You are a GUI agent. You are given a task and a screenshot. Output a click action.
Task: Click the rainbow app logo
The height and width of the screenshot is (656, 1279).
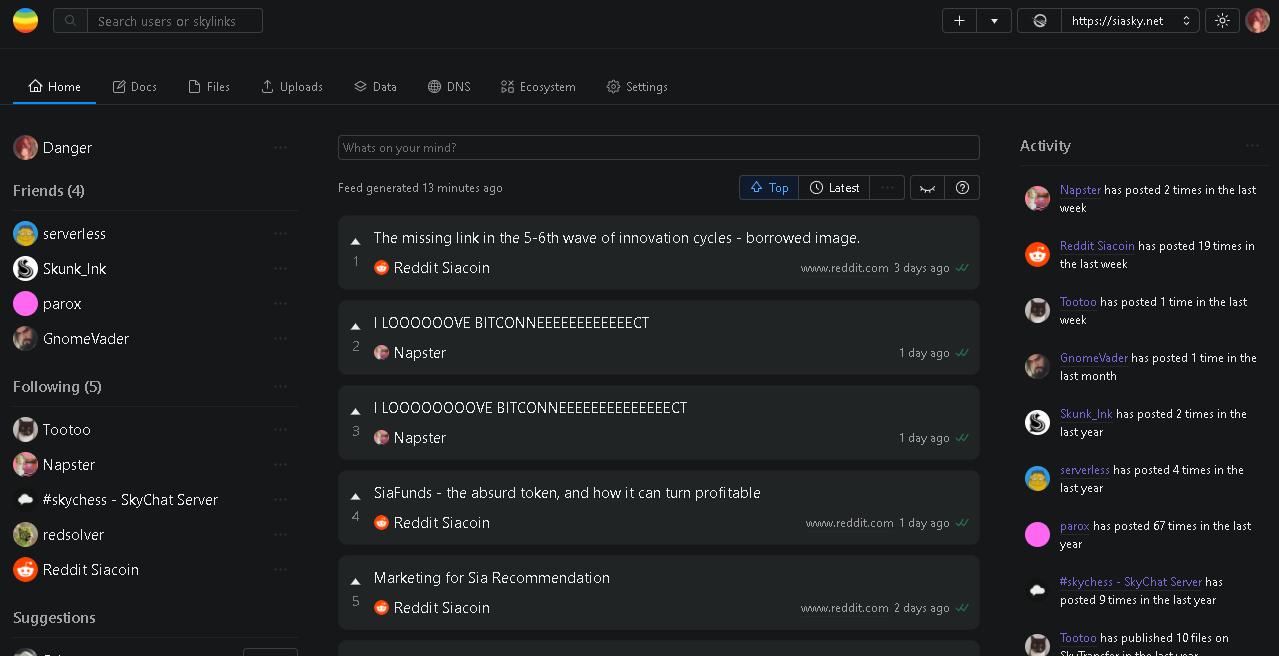tap(26, 20)
